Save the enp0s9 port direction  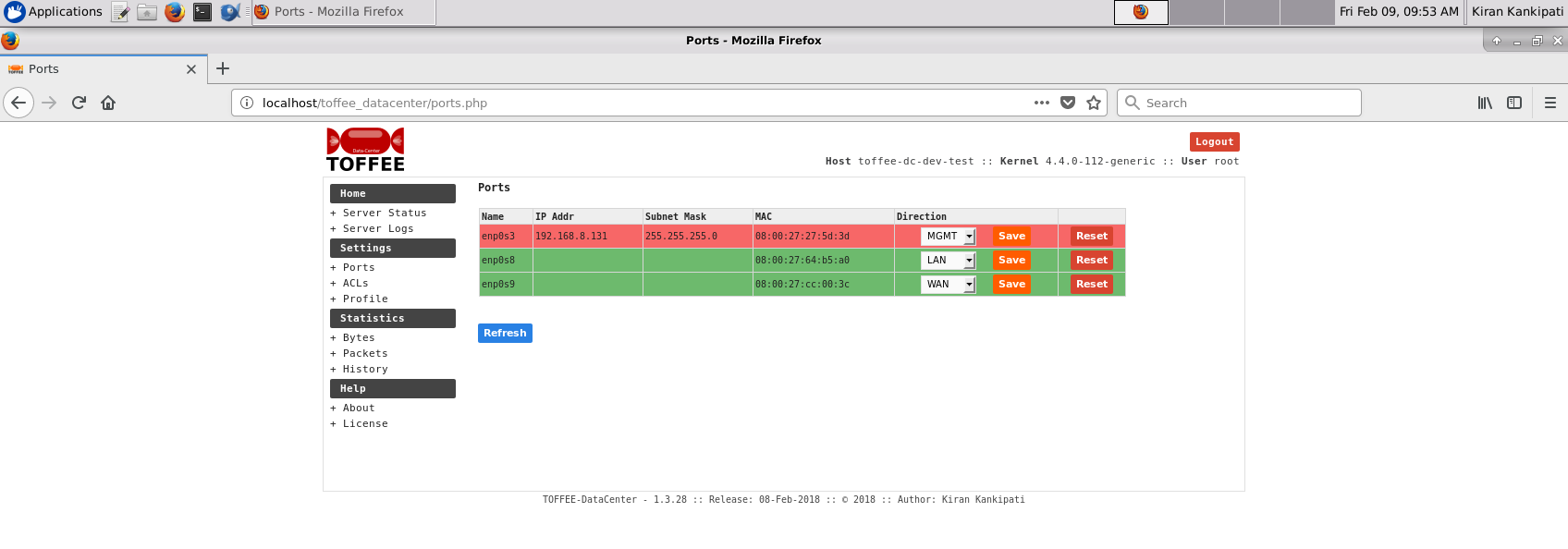coord(1011,284)
